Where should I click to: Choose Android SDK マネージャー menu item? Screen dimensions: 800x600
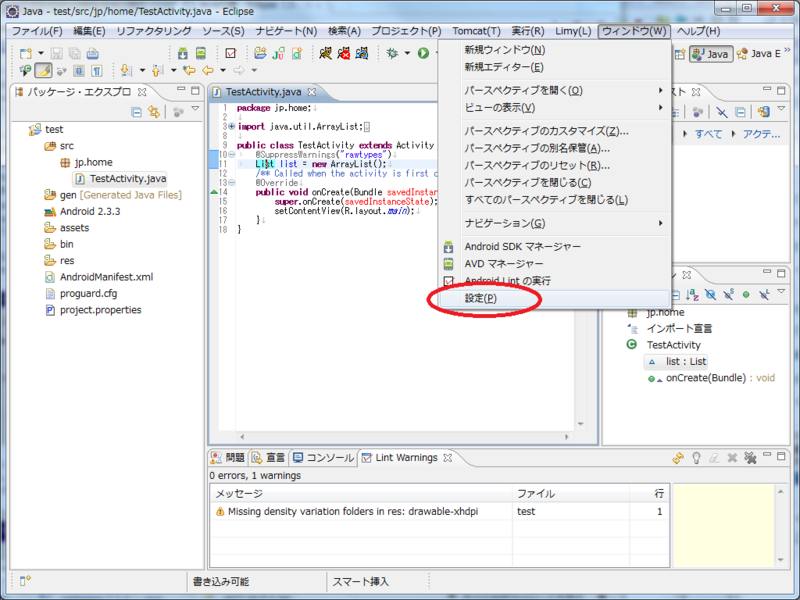point(555,246)
